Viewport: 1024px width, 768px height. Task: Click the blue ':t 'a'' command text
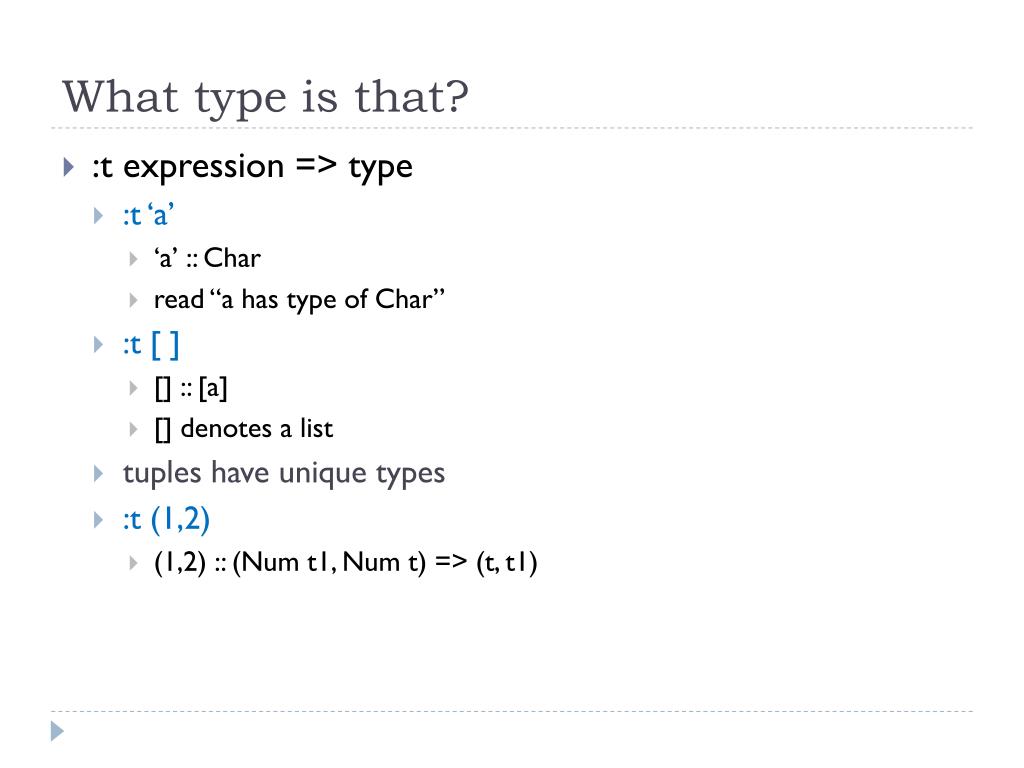coord(148,215)
